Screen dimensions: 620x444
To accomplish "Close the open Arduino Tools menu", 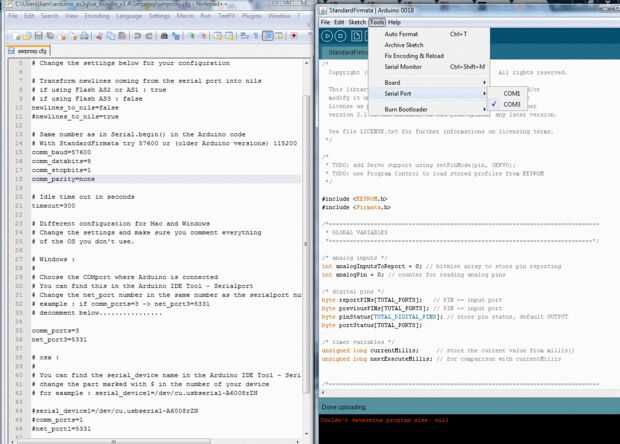I will pyautogui.click(x=377, y=22).
